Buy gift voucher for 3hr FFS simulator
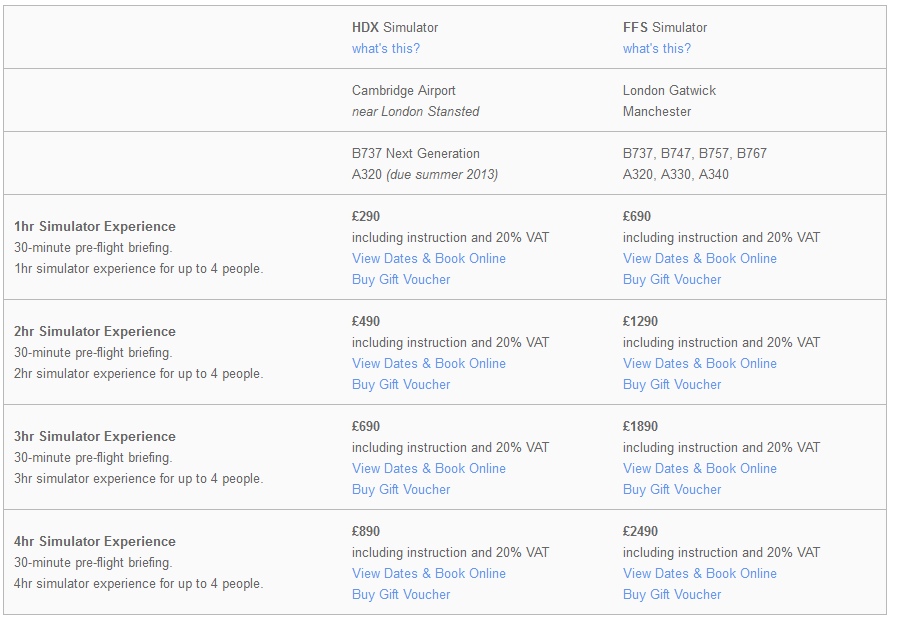Image resolution: width=899 pixels, height=629 pixels. (x=672, y=489)
